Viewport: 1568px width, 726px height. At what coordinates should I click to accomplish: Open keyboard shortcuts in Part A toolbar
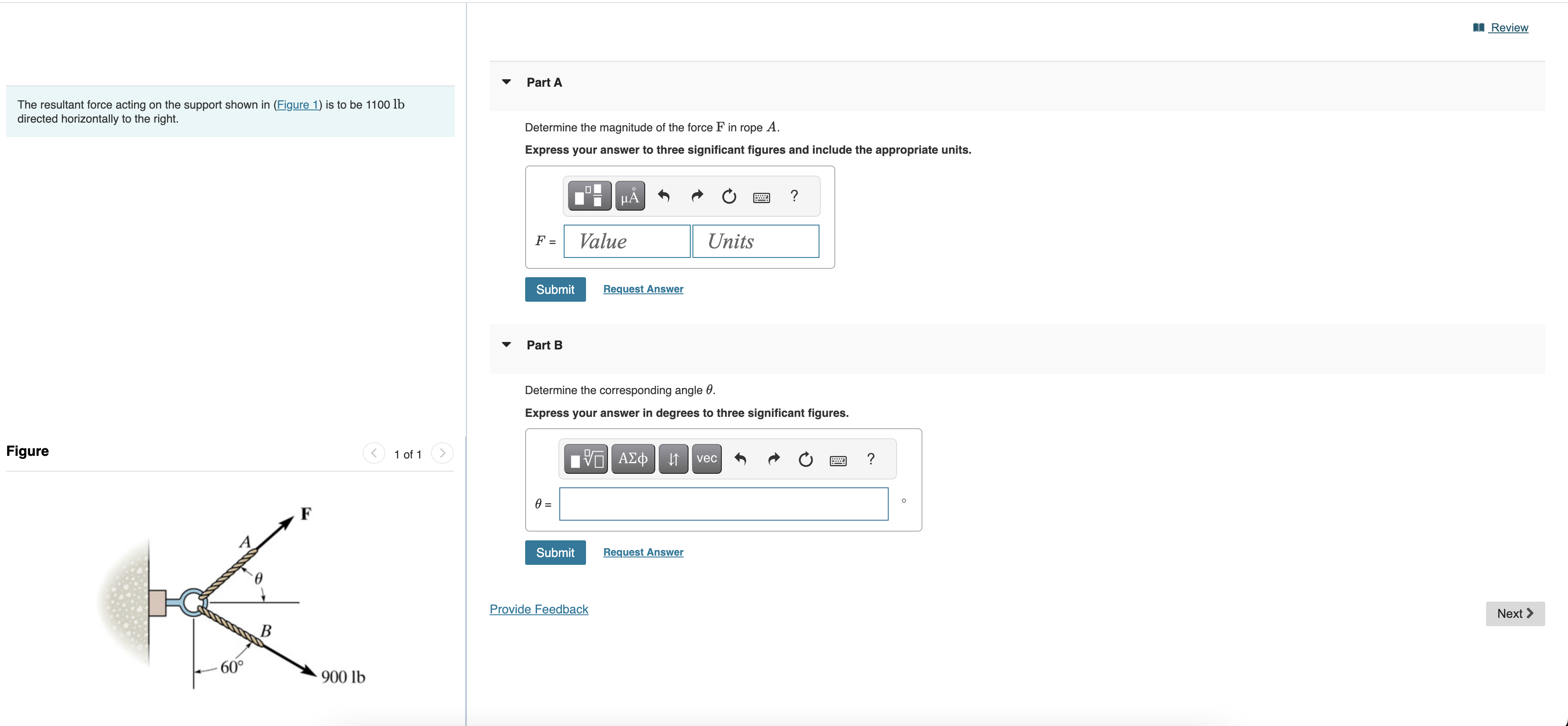pyautogui.click(x=761, y=197)
